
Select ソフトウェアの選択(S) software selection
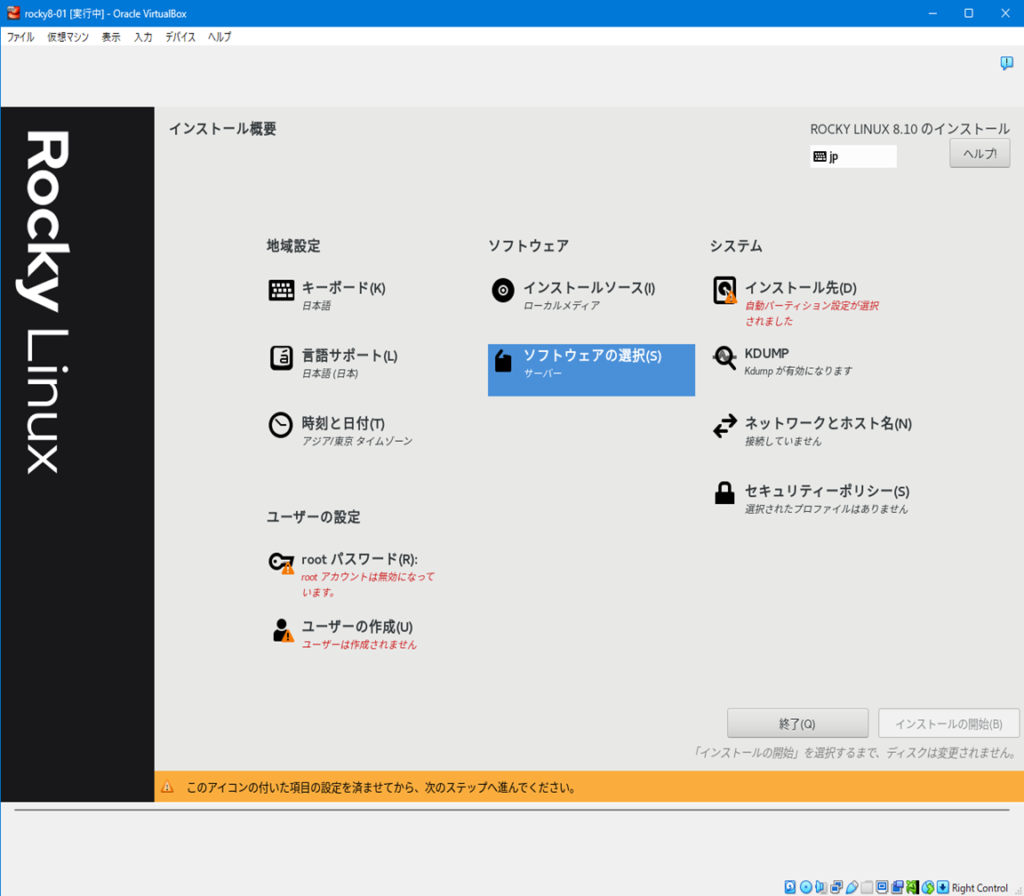(x=591, y=370)
